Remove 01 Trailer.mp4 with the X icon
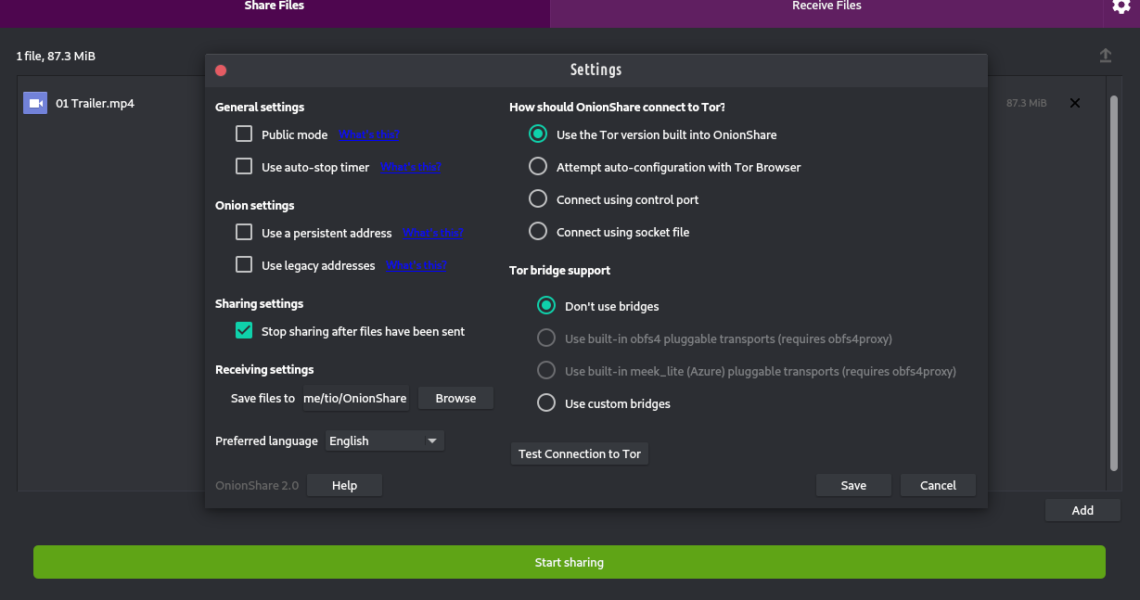1140x600 pixels. (1075, 103)
